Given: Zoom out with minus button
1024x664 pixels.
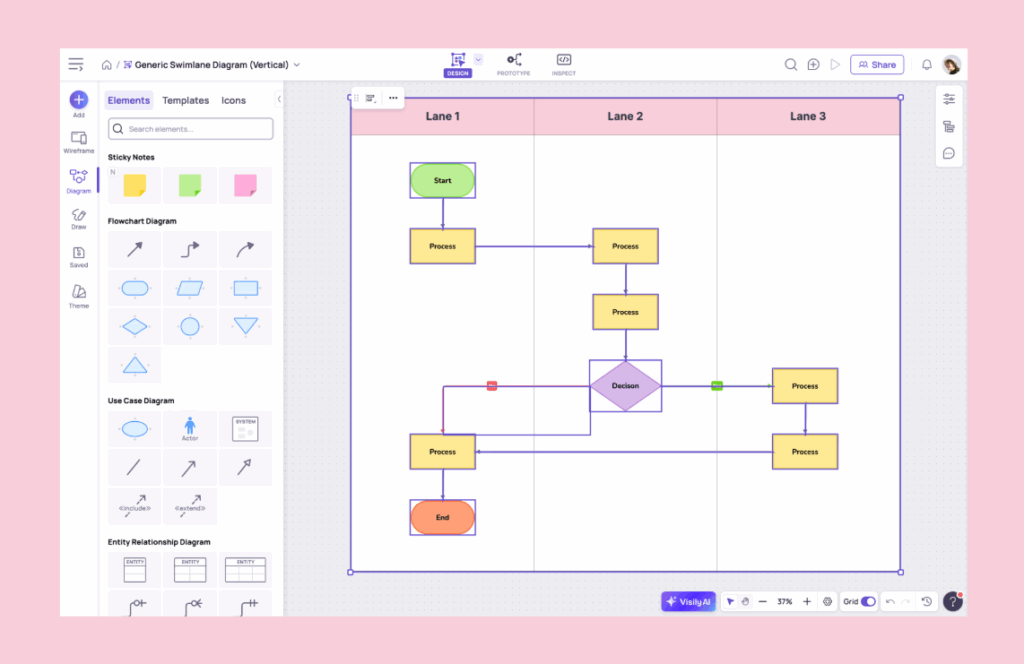Looking at the screenshot, I should (x=762, y=601).
